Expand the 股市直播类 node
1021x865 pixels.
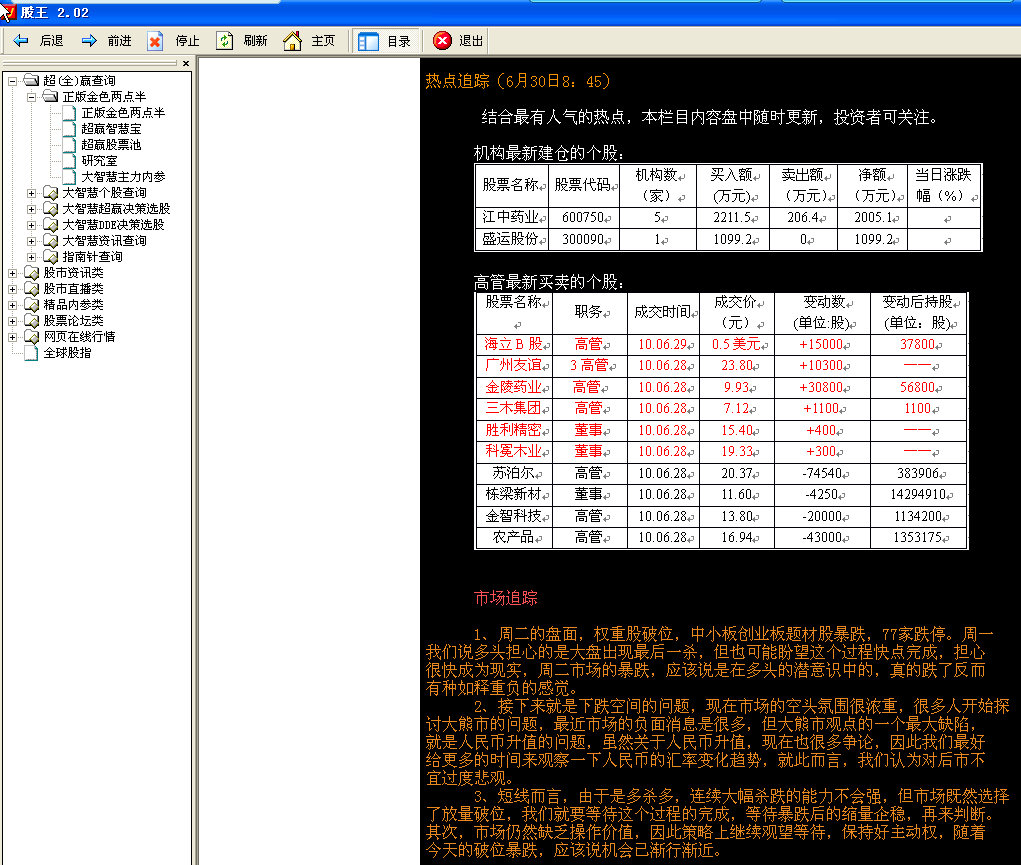tap(12, 289)
